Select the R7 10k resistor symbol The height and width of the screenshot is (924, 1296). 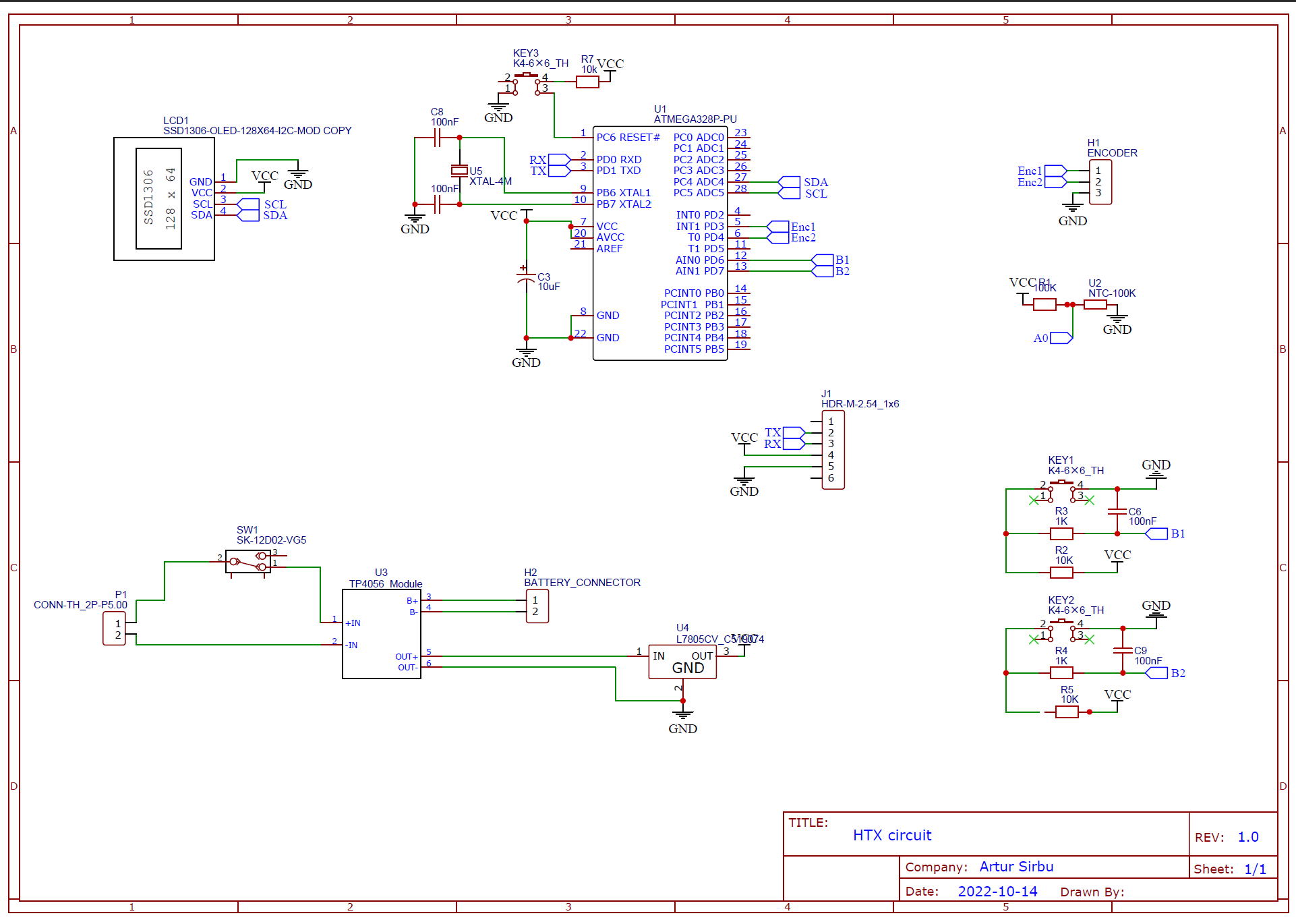(x=587, y=81)
